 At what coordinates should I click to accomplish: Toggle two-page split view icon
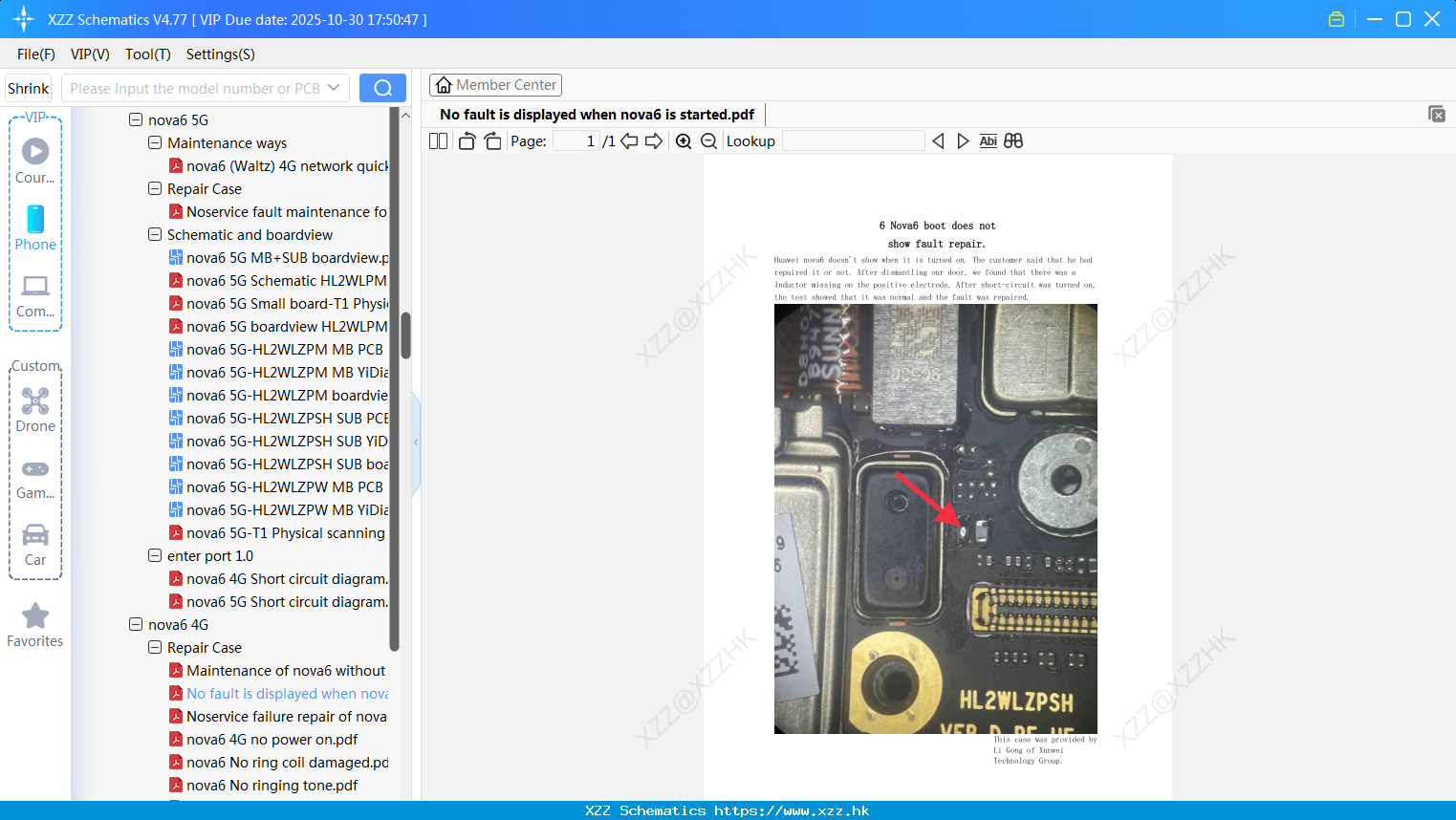(x=438, y=141)
